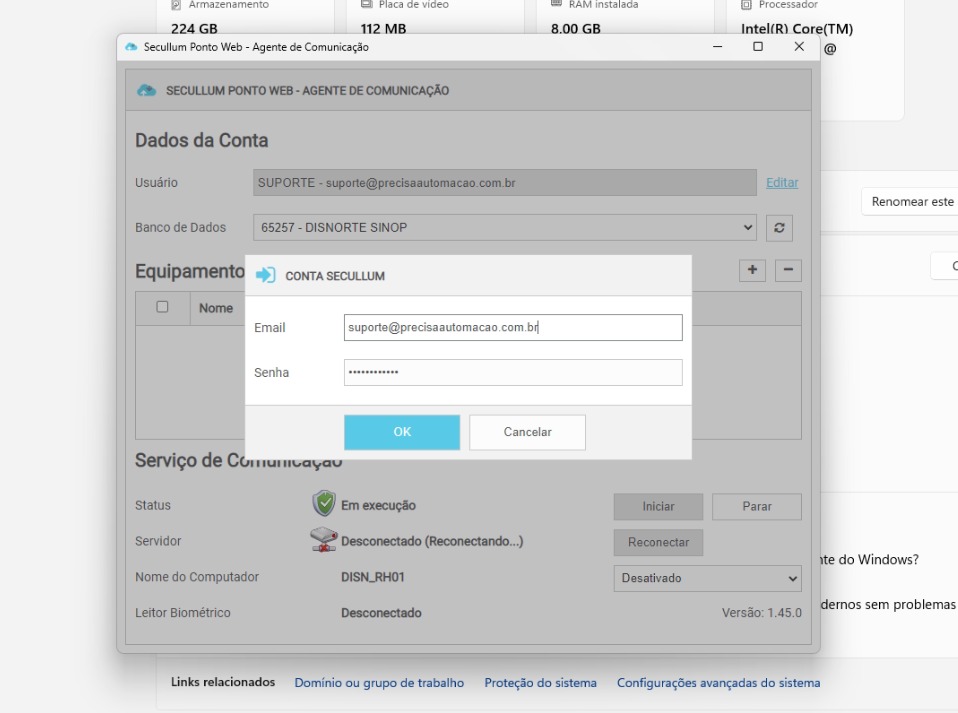Click the Secullum cloud logo in header
The width and height of the screenshot is (958, 713).
coord(146,91)
